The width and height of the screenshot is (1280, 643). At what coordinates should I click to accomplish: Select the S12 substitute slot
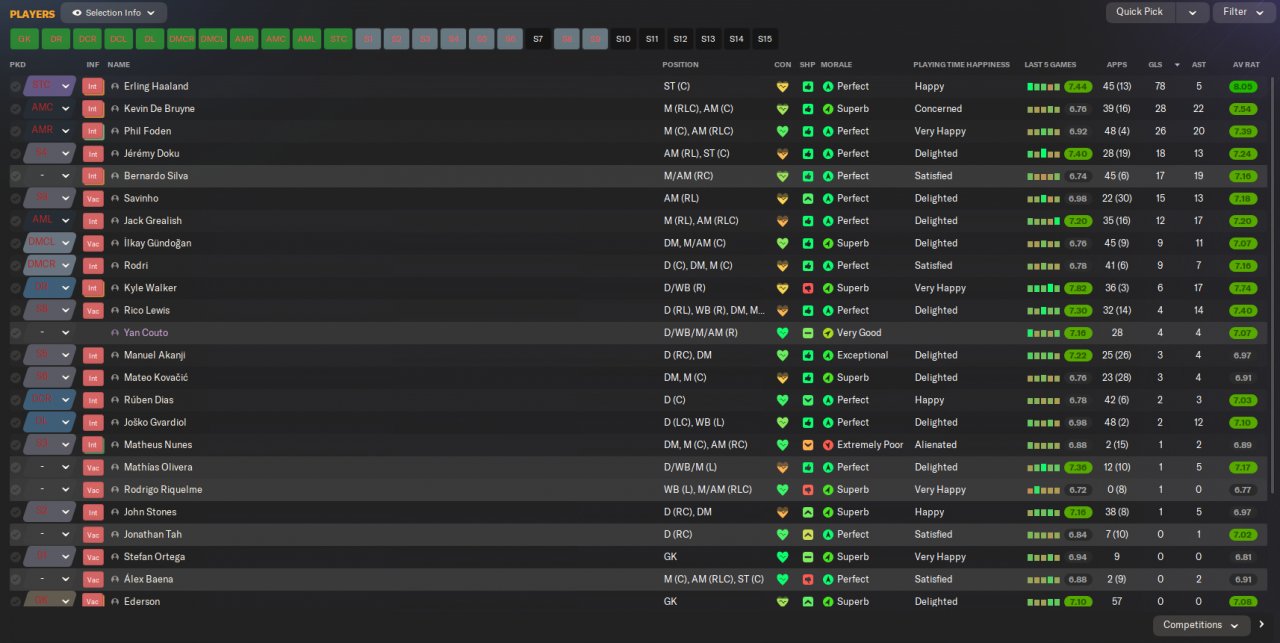(x=680, y=39)
